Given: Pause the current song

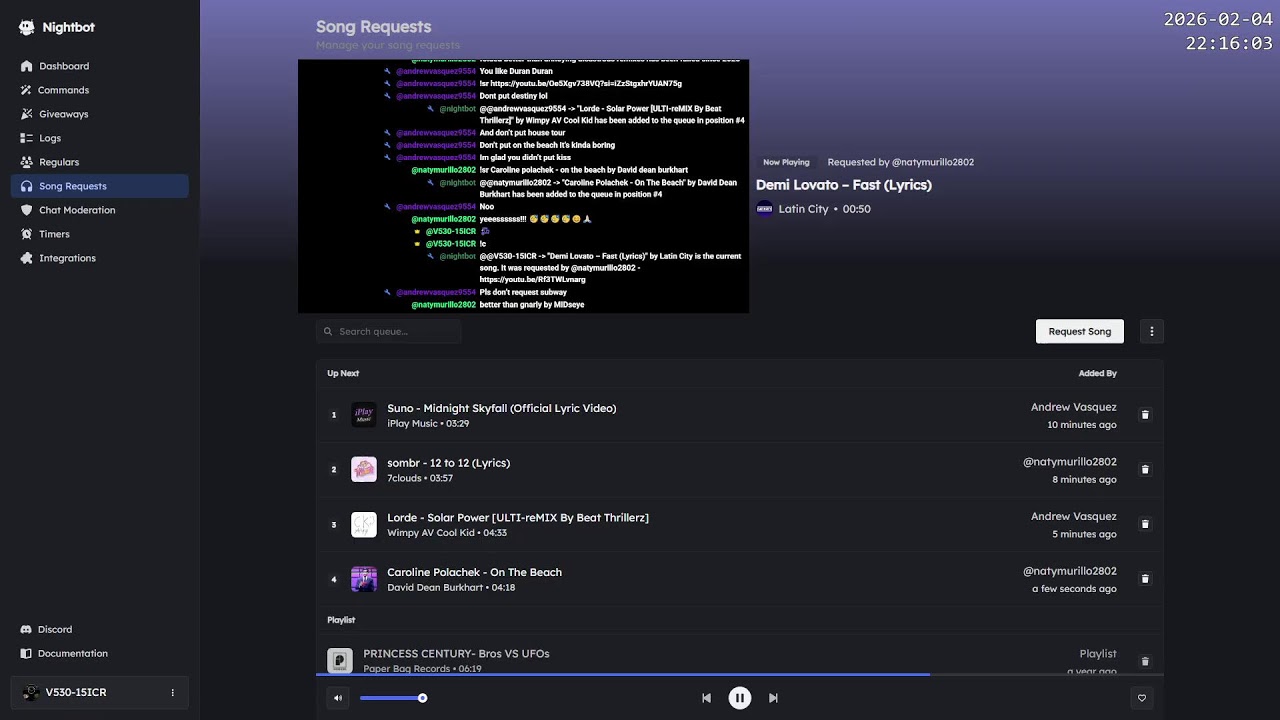Looking at the screenshot, I should pos(739,698).
